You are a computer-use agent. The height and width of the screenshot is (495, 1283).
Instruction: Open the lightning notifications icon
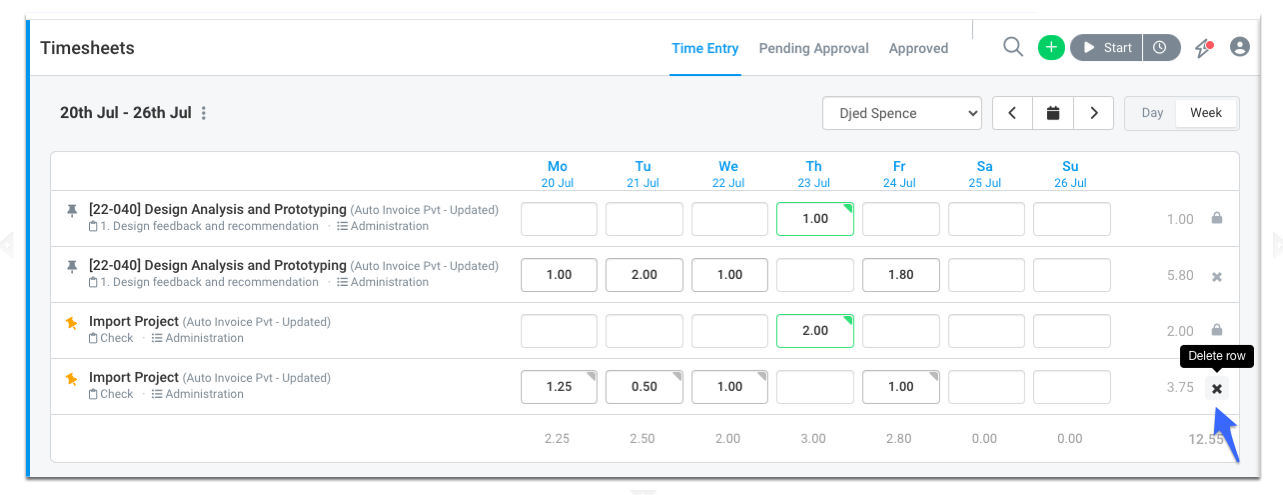coord(1204,48)
